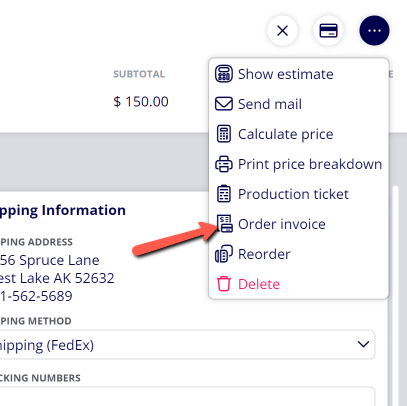407x406 pixels.
Task: Choose Send mail menu entry
Action: tap(270, 104)
